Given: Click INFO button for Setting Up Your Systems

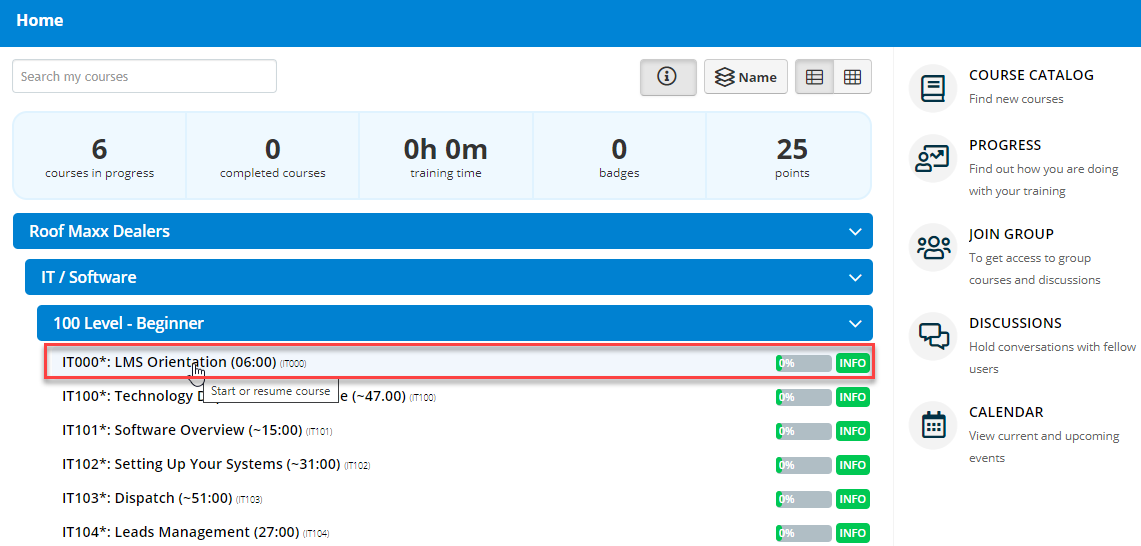Looking at the screenshot, I should pyautogui.click(x=852, y=465).
